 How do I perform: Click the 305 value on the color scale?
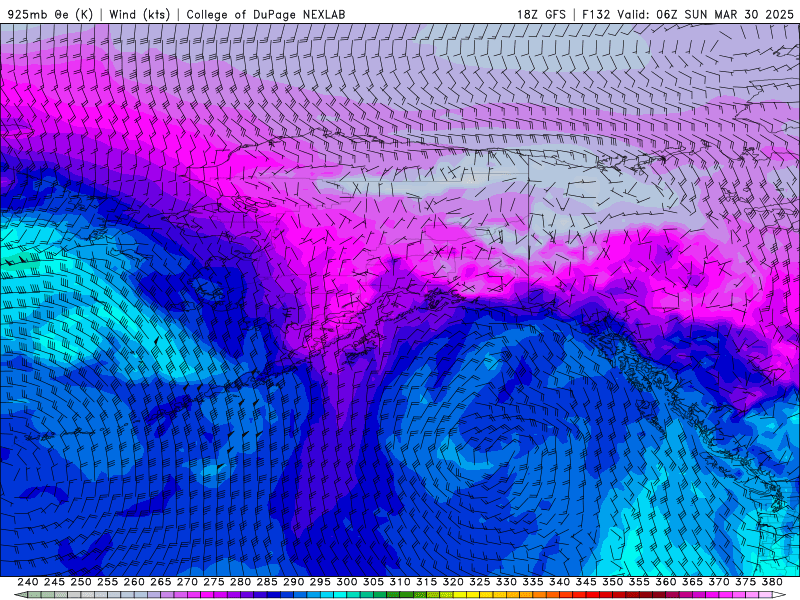pos(373,582)
